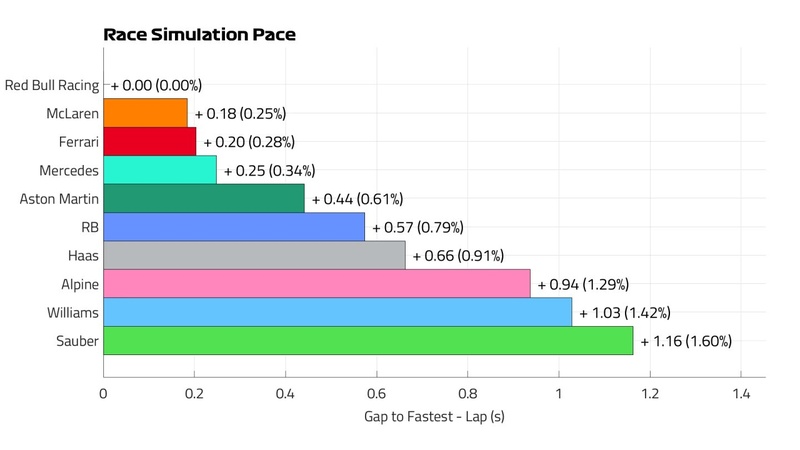Viewport: 800px width, 450px height.
Task: Select the 1.4 x-axis tick label
Action: tap(741, 394)
